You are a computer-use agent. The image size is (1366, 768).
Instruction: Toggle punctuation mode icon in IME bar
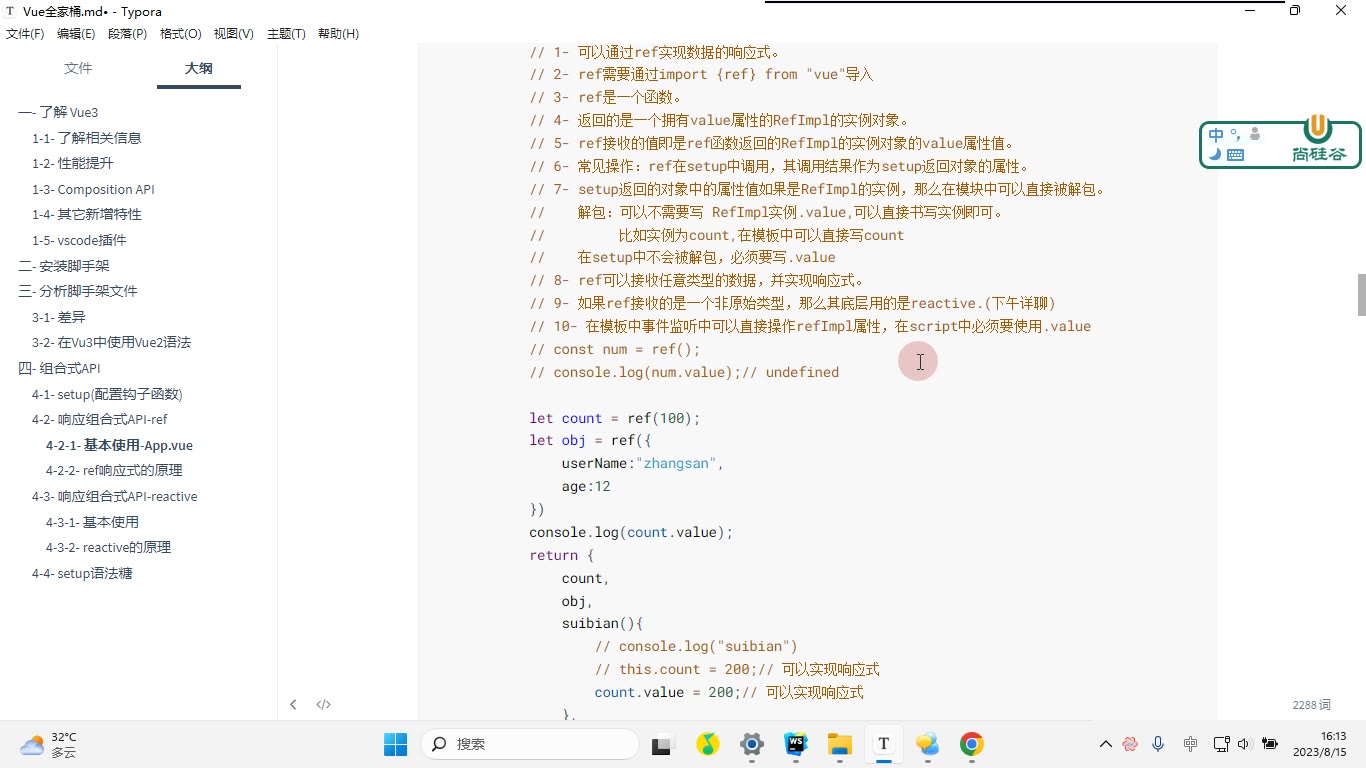pos(1235,135)
